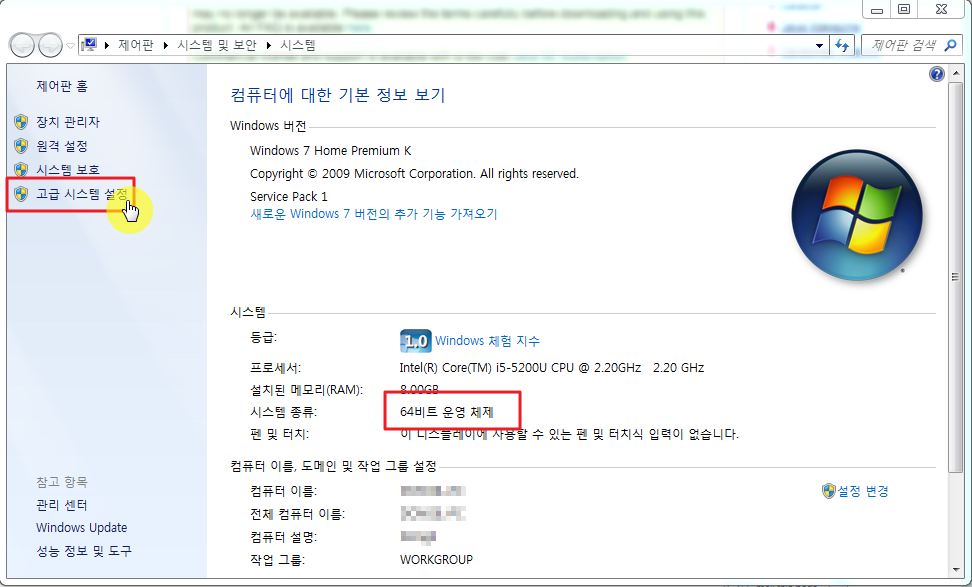
Task: Click the Copyright 2009 Microsoft Corporation text
Action: point(414,174)
